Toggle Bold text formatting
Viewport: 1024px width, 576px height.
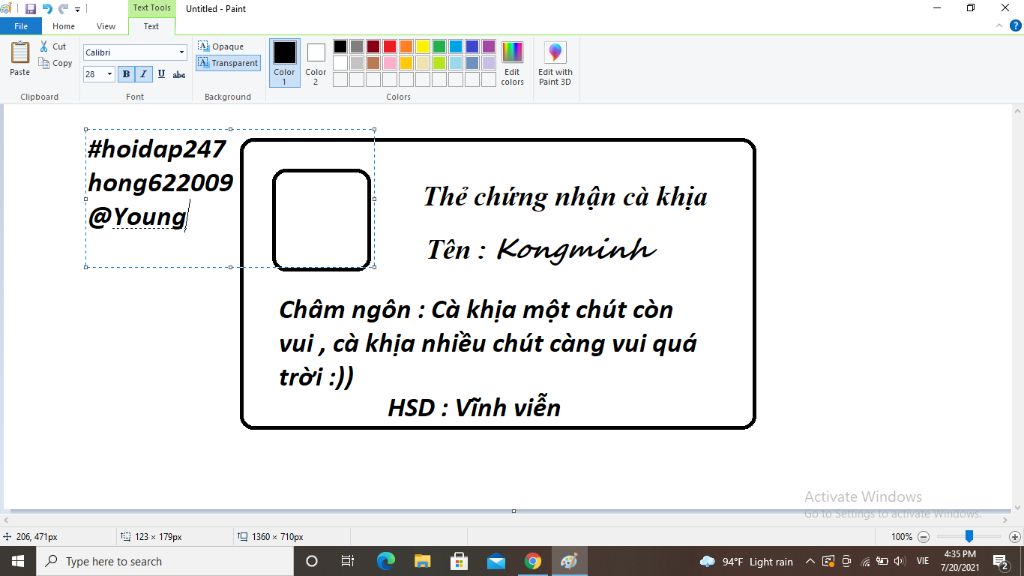(126, 74)
